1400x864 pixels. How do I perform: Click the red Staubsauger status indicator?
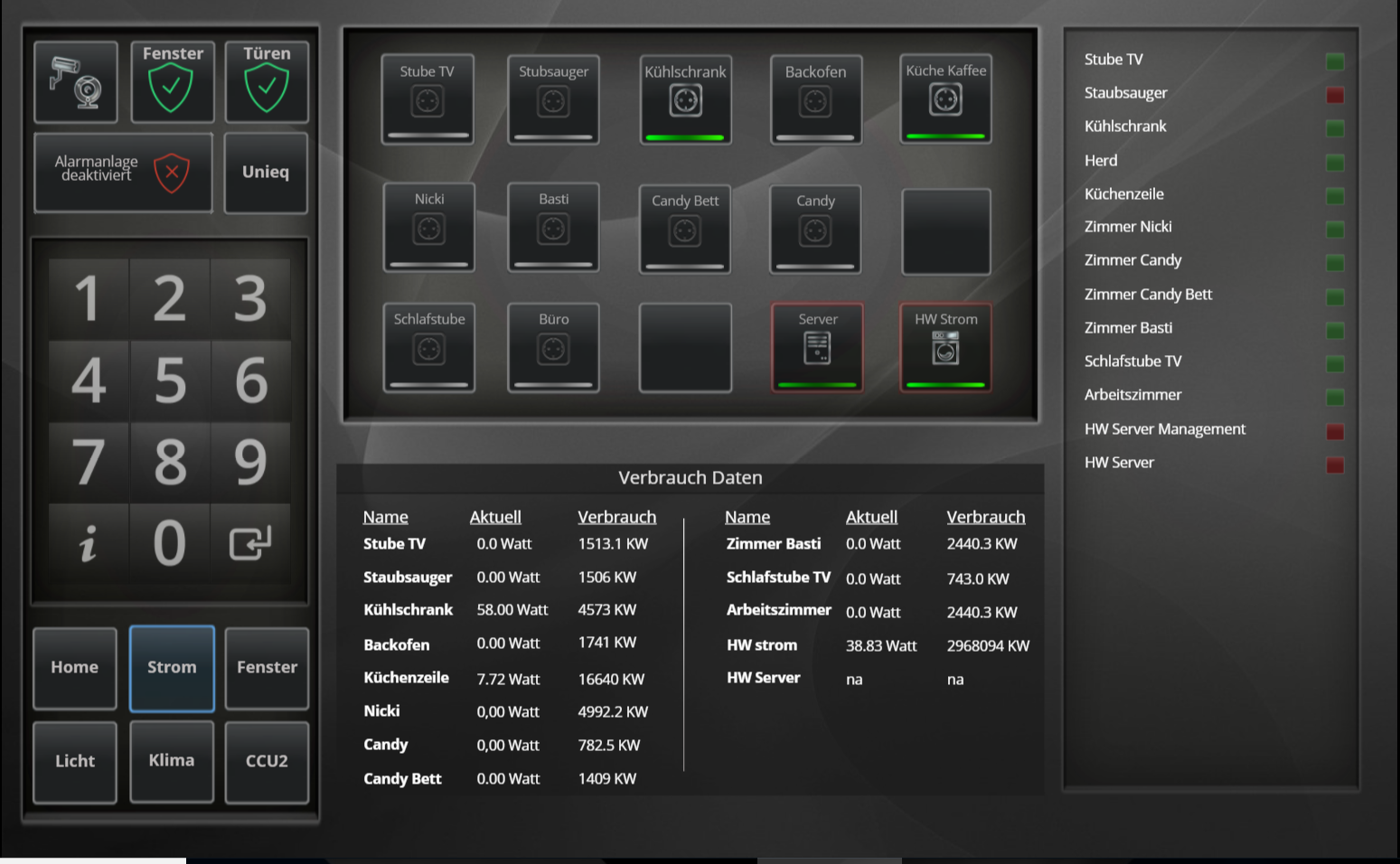[1334, 95]
